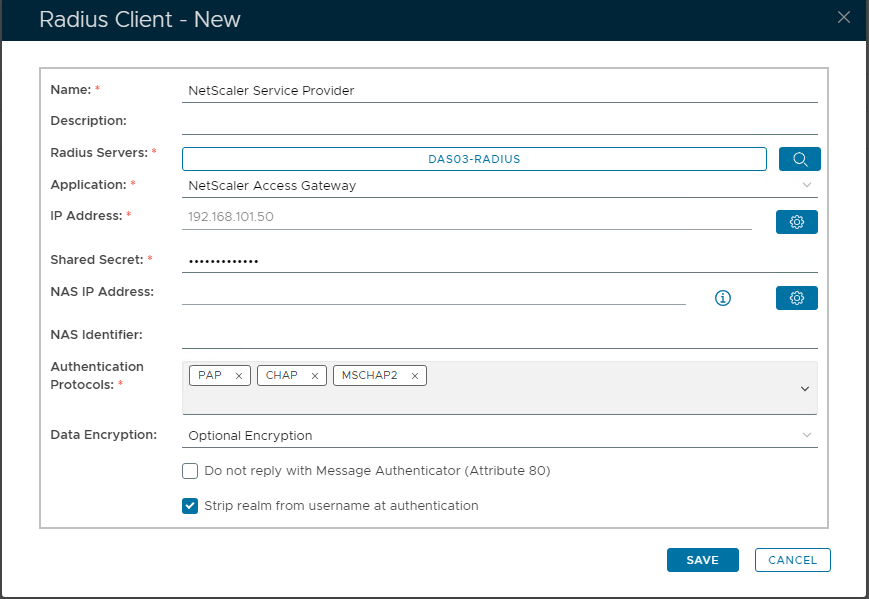Click the NAS Identifier input field
The width and height of the screenshot is (869, 599).
pyautogui.click(x=500, y=335)
